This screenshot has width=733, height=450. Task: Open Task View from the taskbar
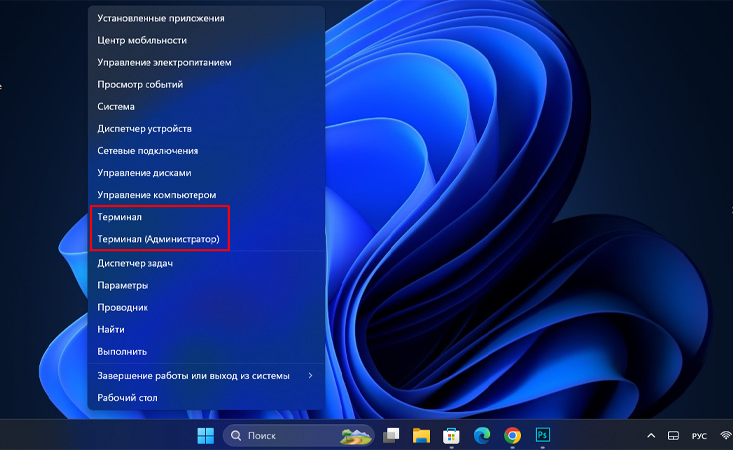pos(391,436)
